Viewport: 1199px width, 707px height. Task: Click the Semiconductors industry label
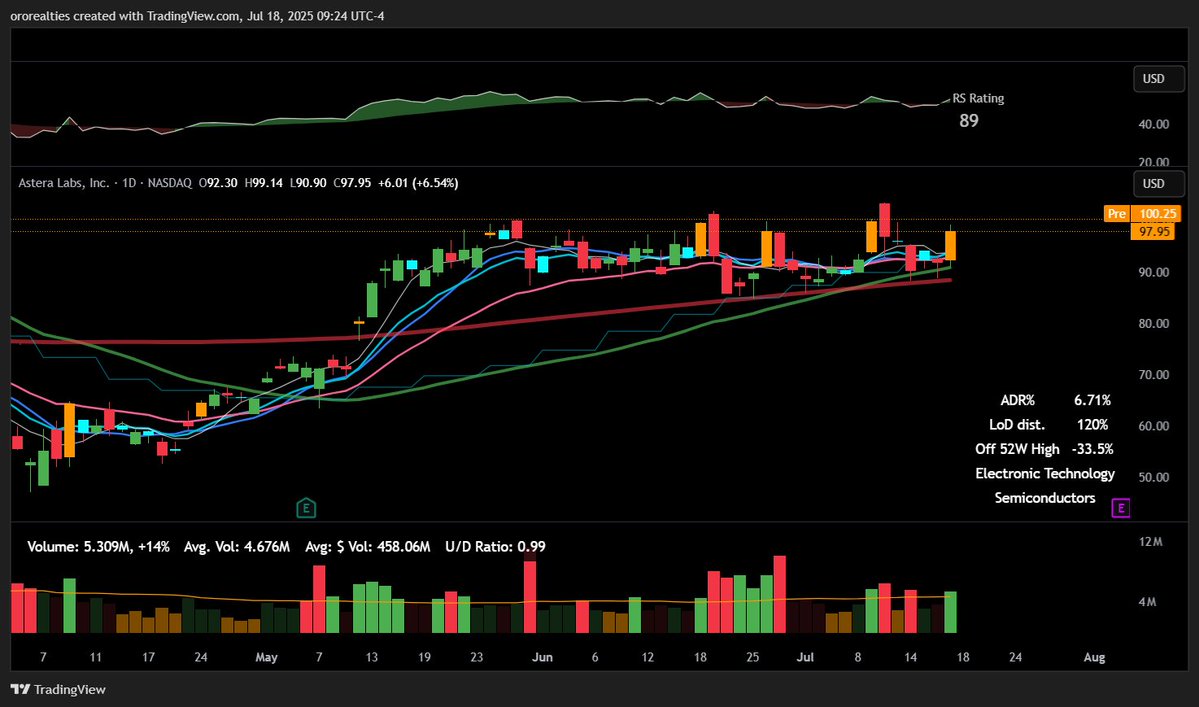point(1045,498)
